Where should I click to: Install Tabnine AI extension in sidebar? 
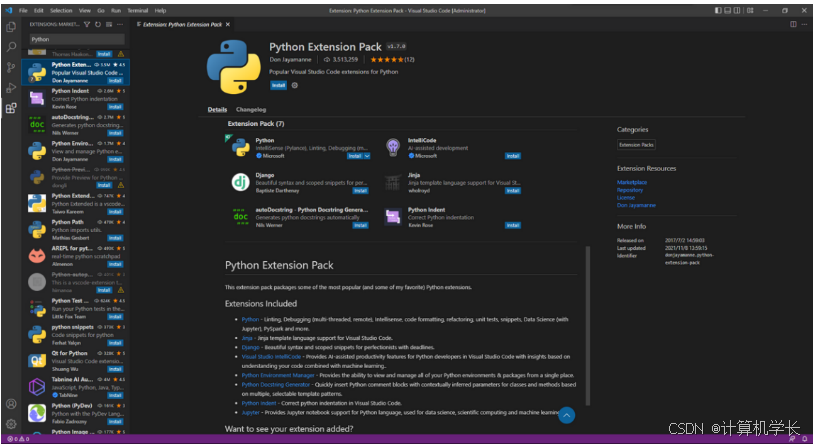click(x=115, y=395)
